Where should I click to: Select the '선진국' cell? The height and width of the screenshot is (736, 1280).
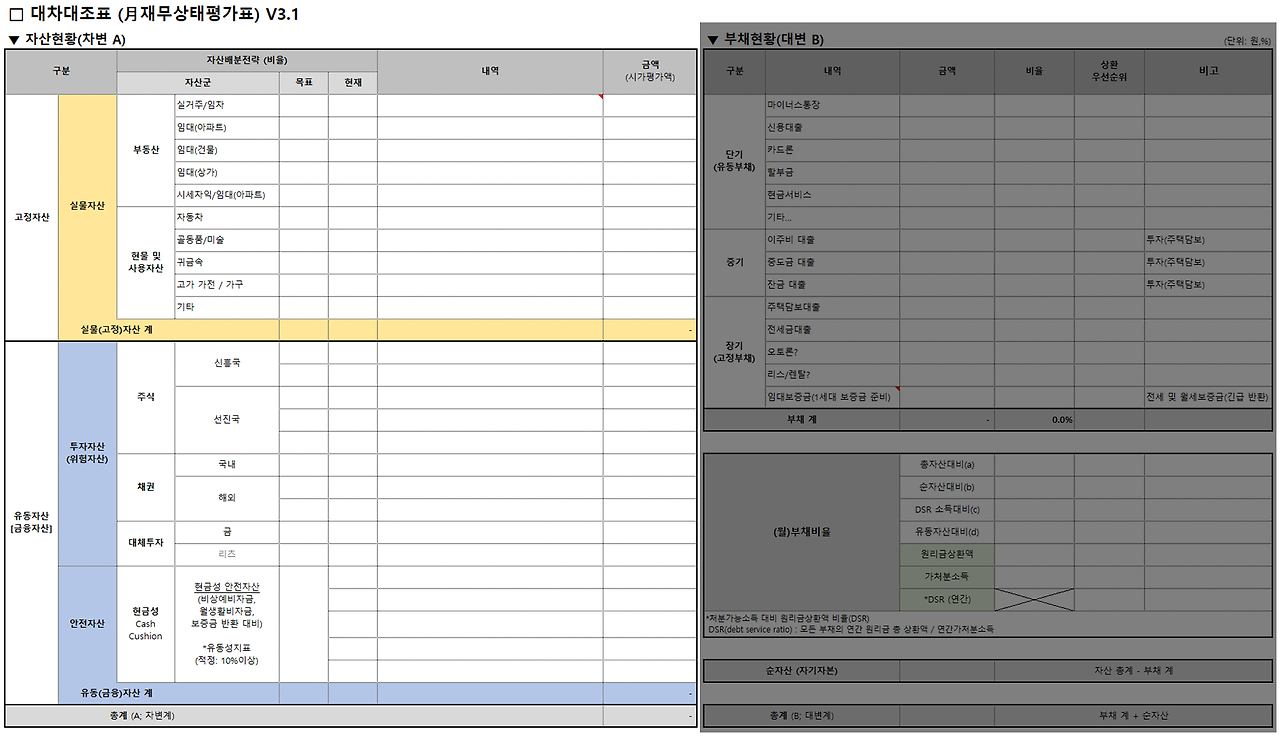coord(227,419)
